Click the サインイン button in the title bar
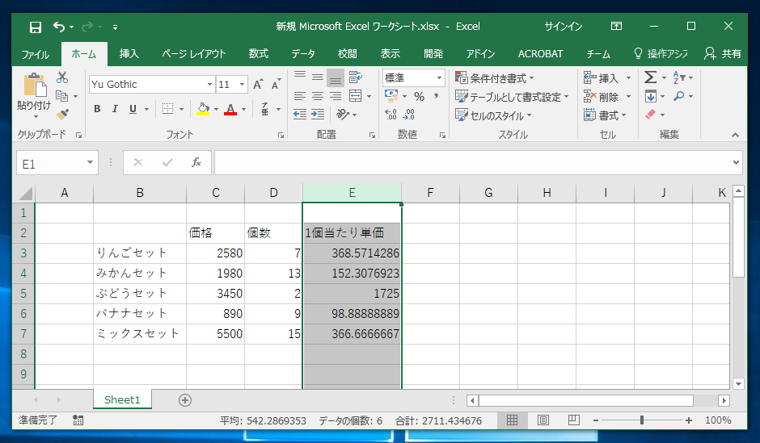 point(563,26)
